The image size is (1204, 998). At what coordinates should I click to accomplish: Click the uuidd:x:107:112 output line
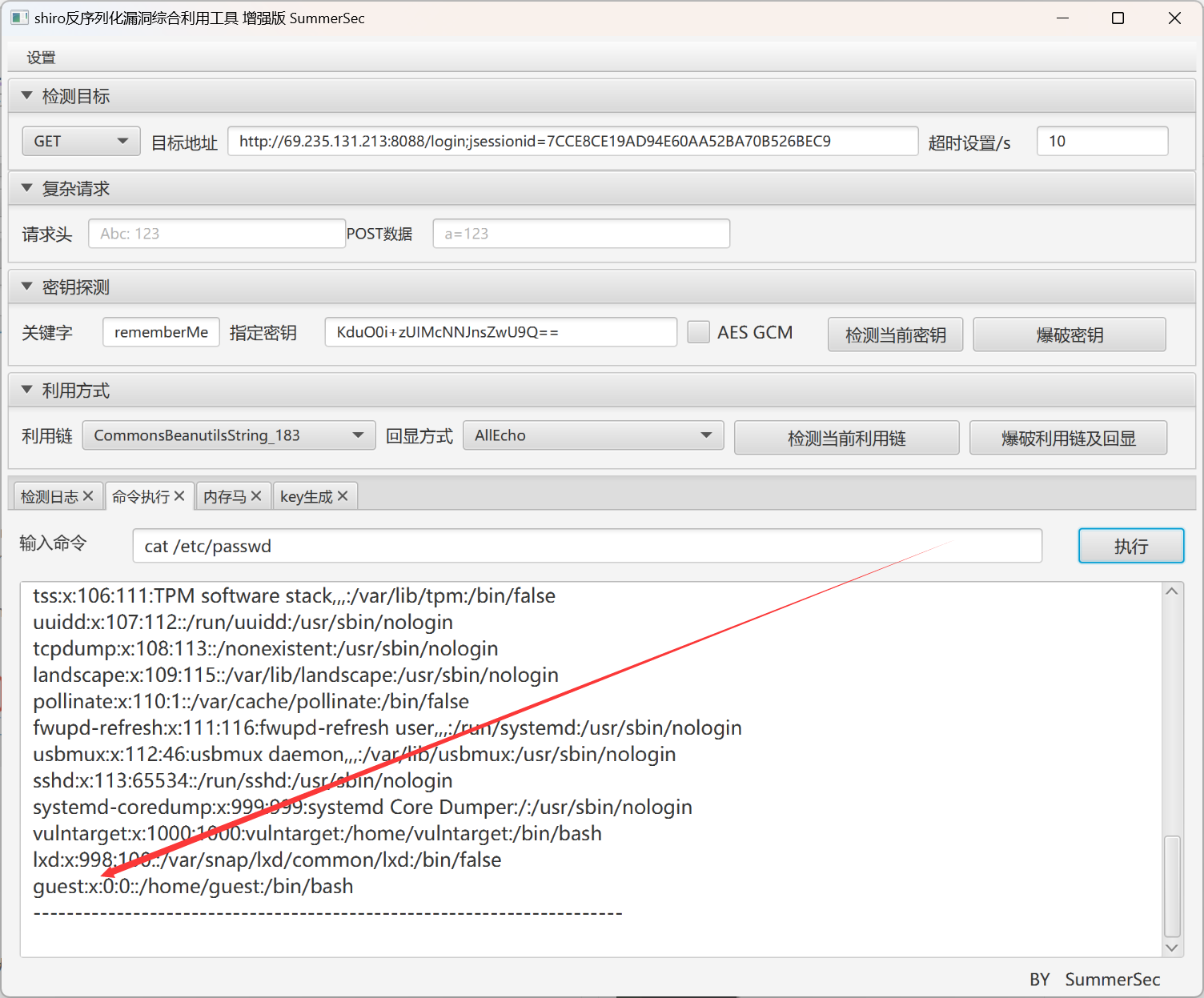point(243,622)
